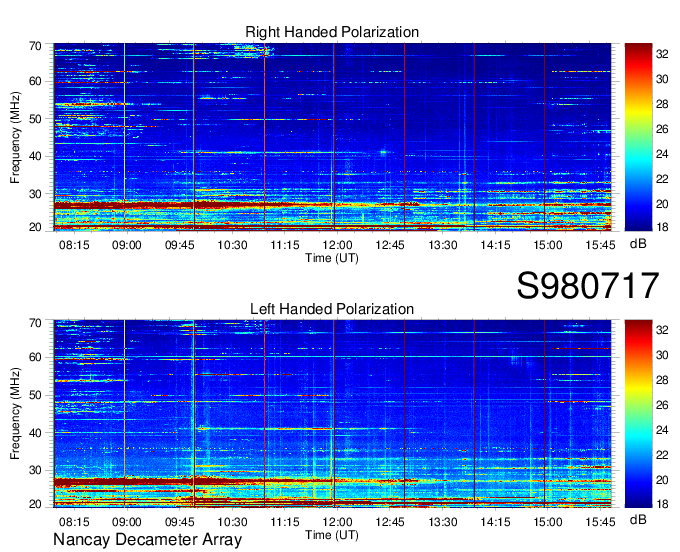Click the 15:45 tick label on the top plot
680x552 pixels.
point(601,245)
